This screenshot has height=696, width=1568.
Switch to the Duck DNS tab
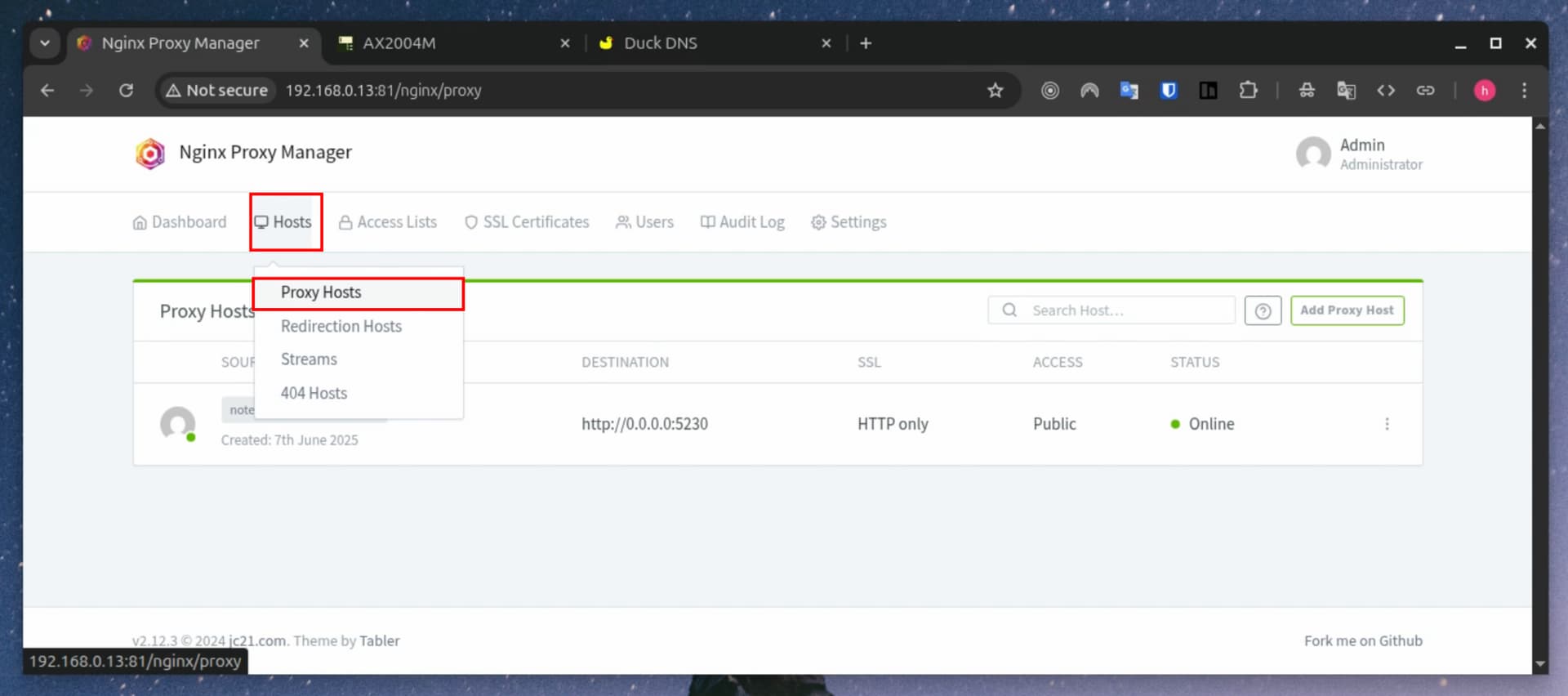tap(660, 43)
